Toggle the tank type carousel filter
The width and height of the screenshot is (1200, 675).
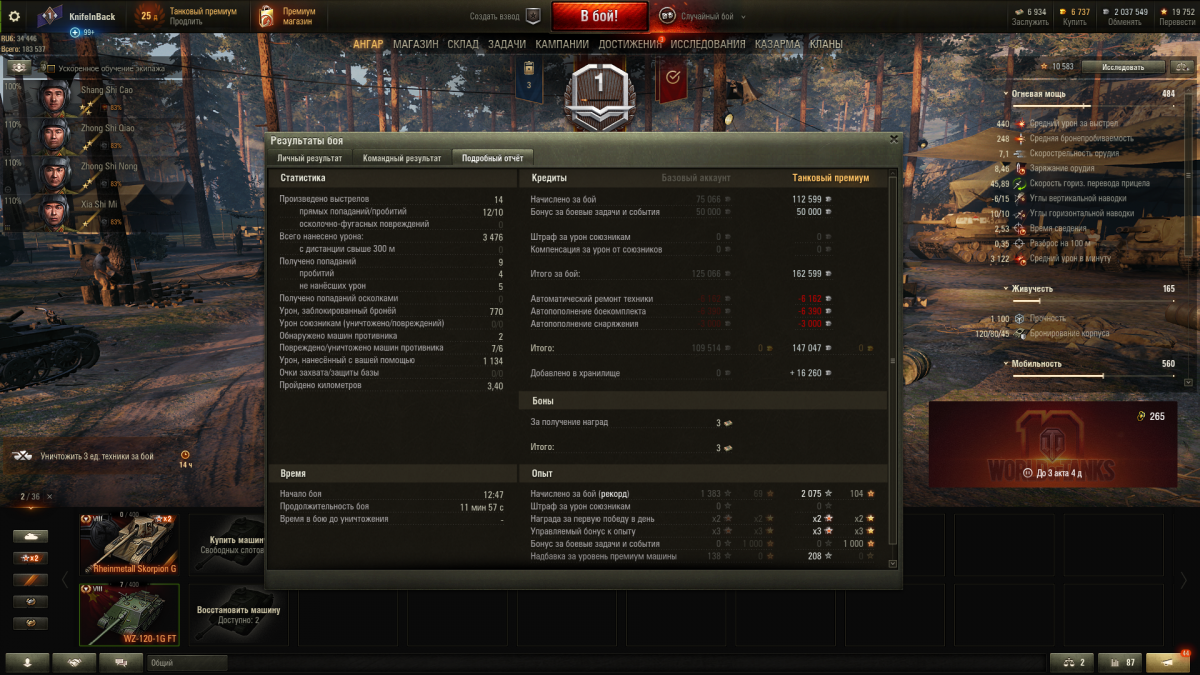pyautogui.click(x=29, y=537)
